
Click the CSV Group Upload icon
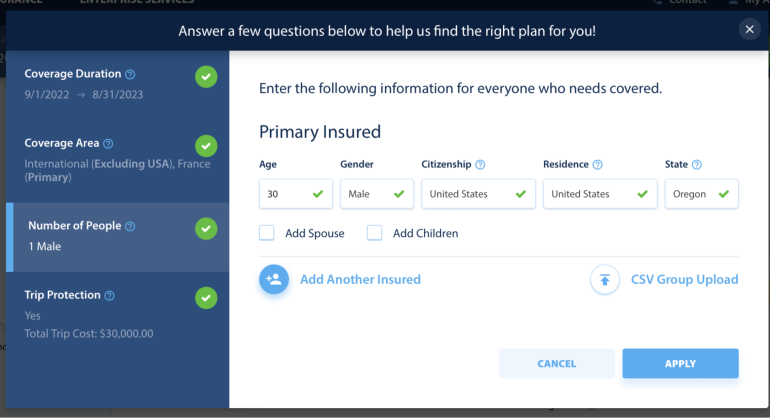pyautogui.click(x=604, y=280)
